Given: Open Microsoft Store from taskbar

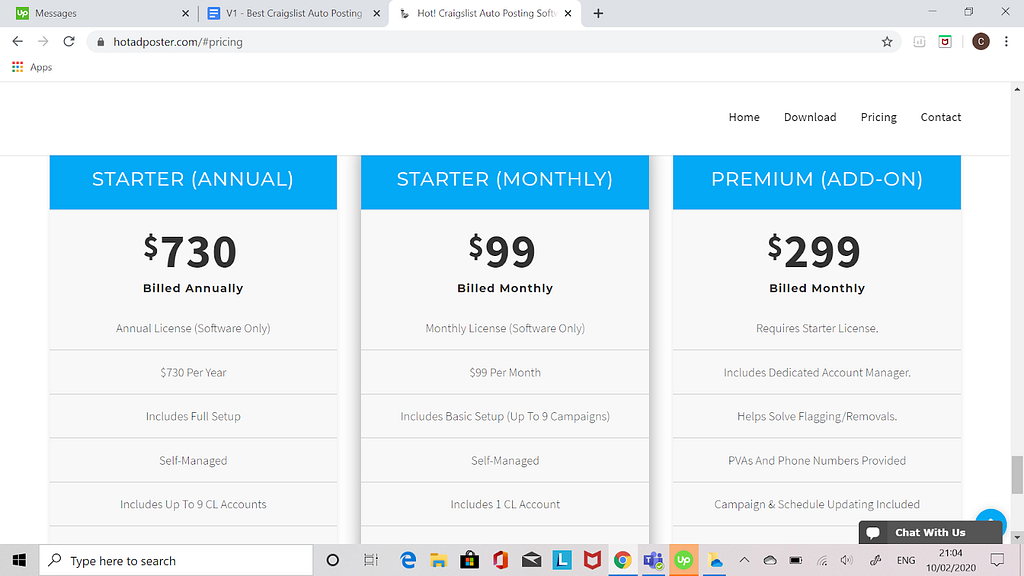Looking at the screenshot, I should click(x=469, y=560).
